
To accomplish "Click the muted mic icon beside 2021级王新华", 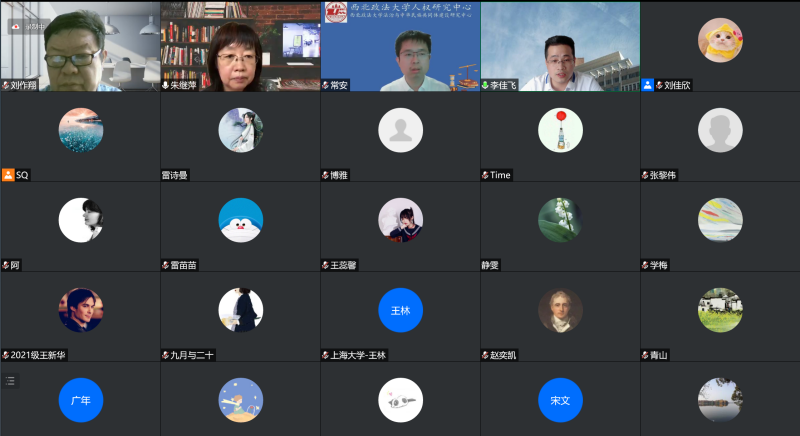I will coord(6,355).
